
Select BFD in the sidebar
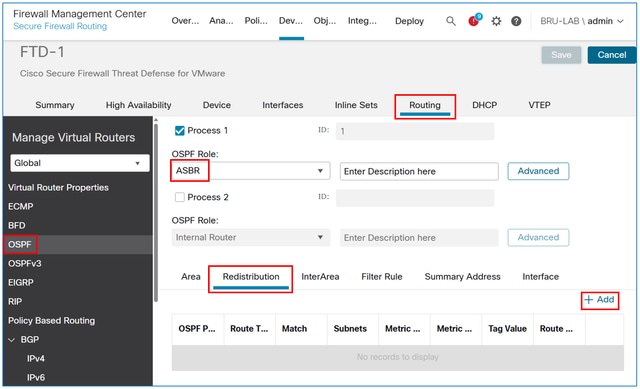point(17,225)
